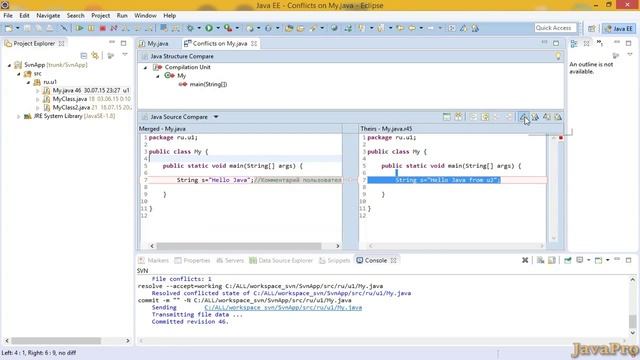The image size is (640, 360).
Task: Maximize the Project Explorer view
Action: click(x=123, y=43)
